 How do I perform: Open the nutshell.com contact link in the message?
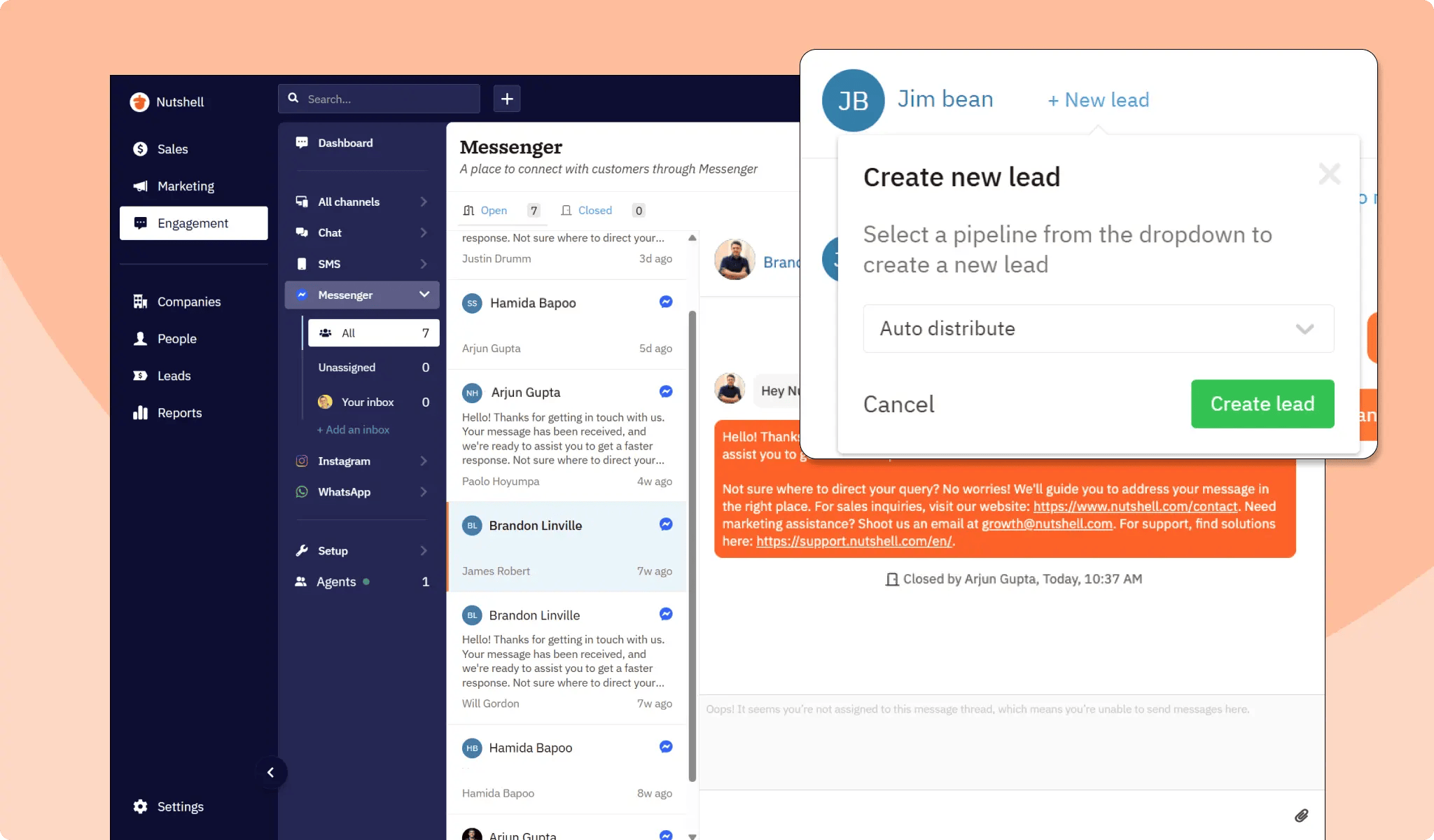click(1133, 506)
